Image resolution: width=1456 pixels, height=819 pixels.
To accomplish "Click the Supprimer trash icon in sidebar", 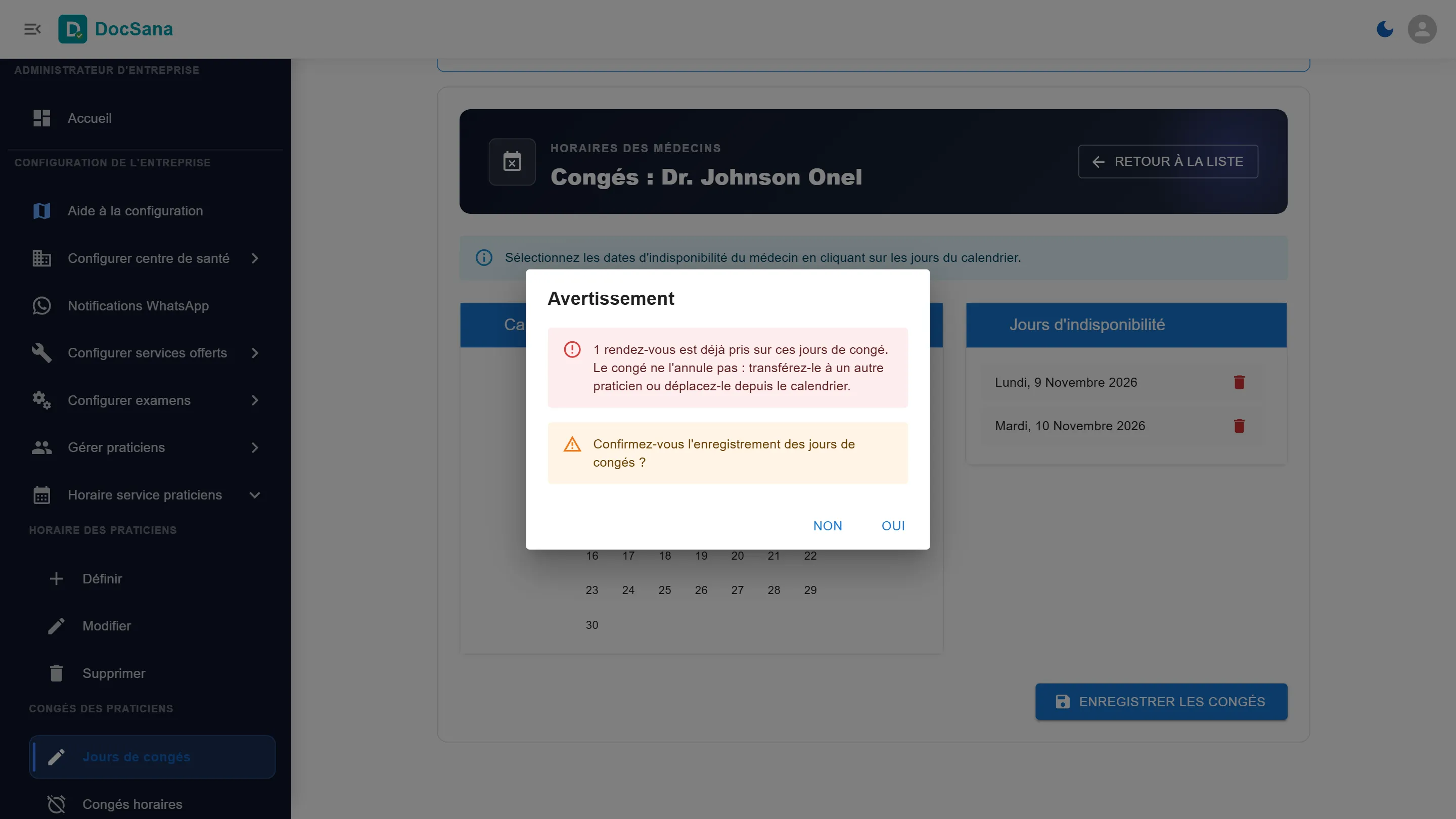I will pyautogui.click(x=56, y=673).
